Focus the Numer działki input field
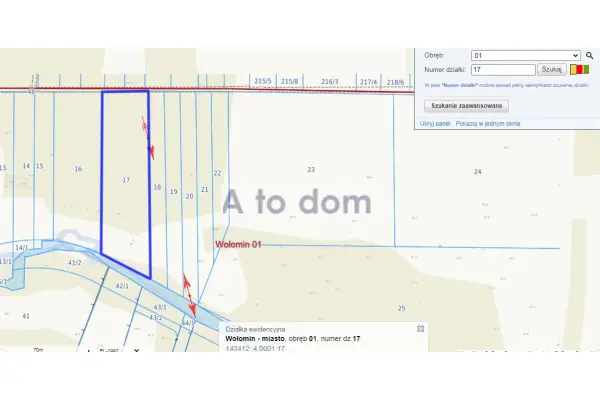This screenshot has width=600, height=400. (503, 70)
